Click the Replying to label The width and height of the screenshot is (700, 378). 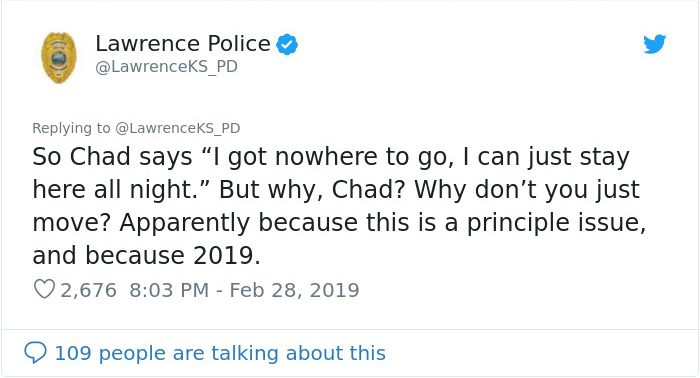[x=71, y=128]
